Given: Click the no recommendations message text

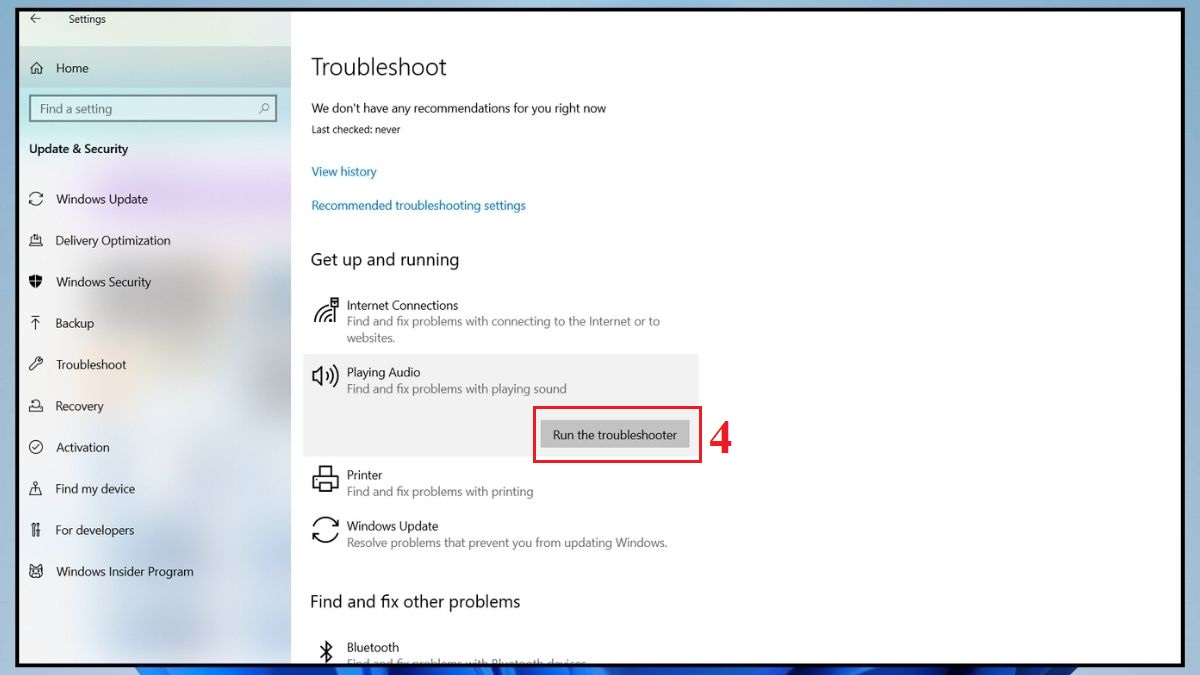Looking at the screenshot, I should [459, 108].
